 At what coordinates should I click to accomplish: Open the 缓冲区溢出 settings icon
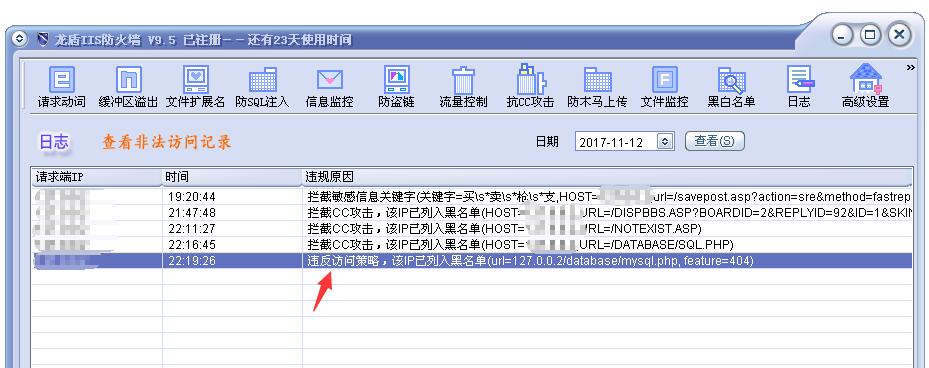coord(128,87)
